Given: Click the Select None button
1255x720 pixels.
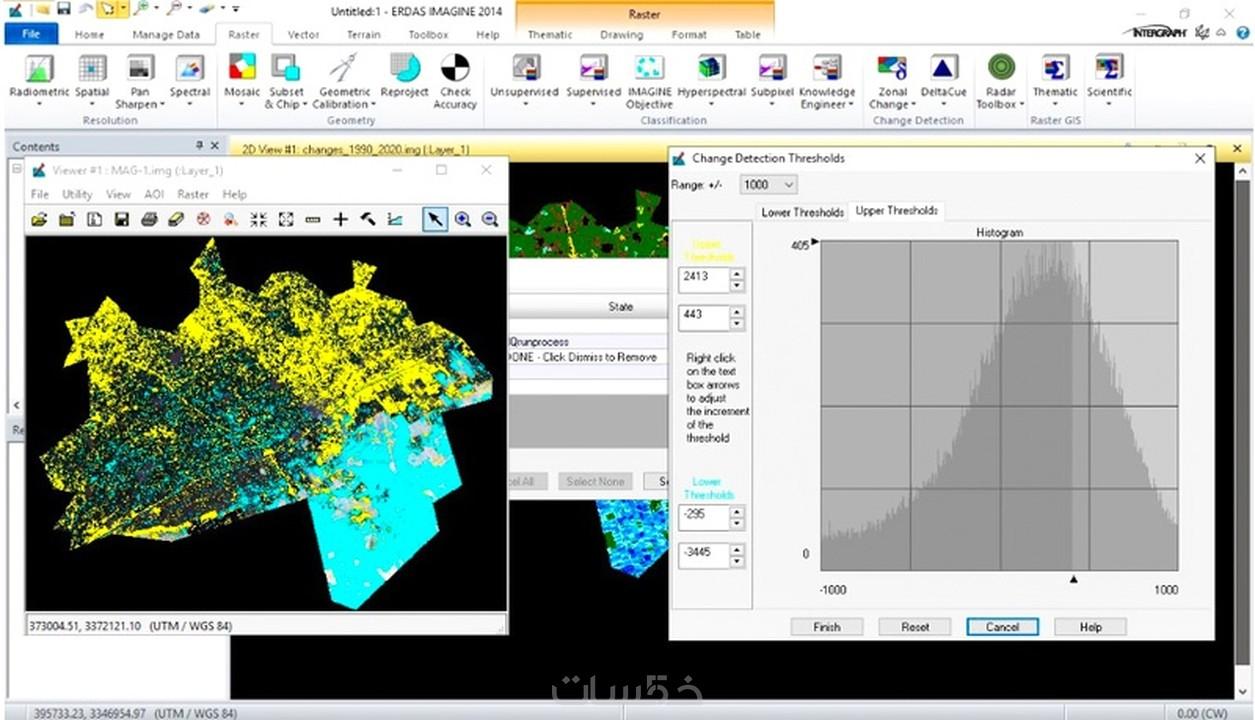Looking at the screenshot, I should tap(595, 481).
